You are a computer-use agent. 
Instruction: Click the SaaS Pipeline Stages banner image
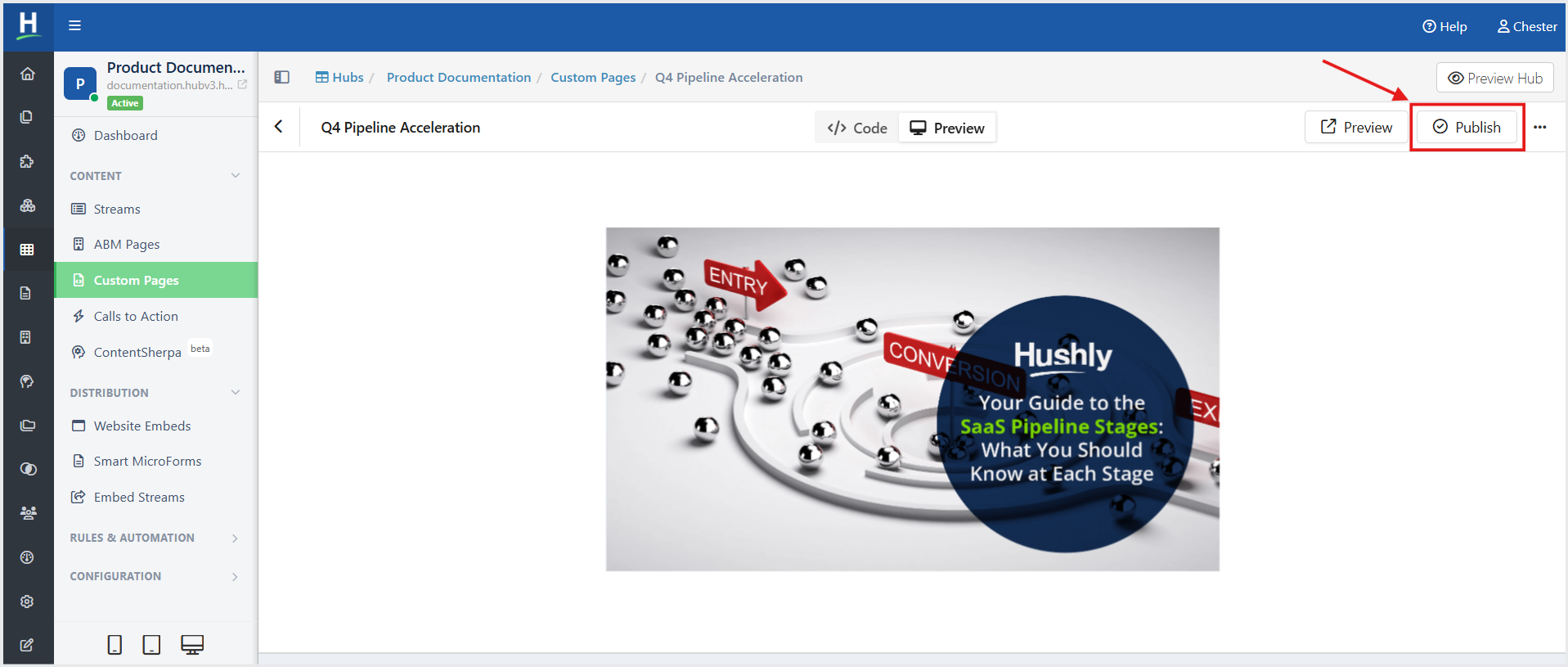pos(913,399)
